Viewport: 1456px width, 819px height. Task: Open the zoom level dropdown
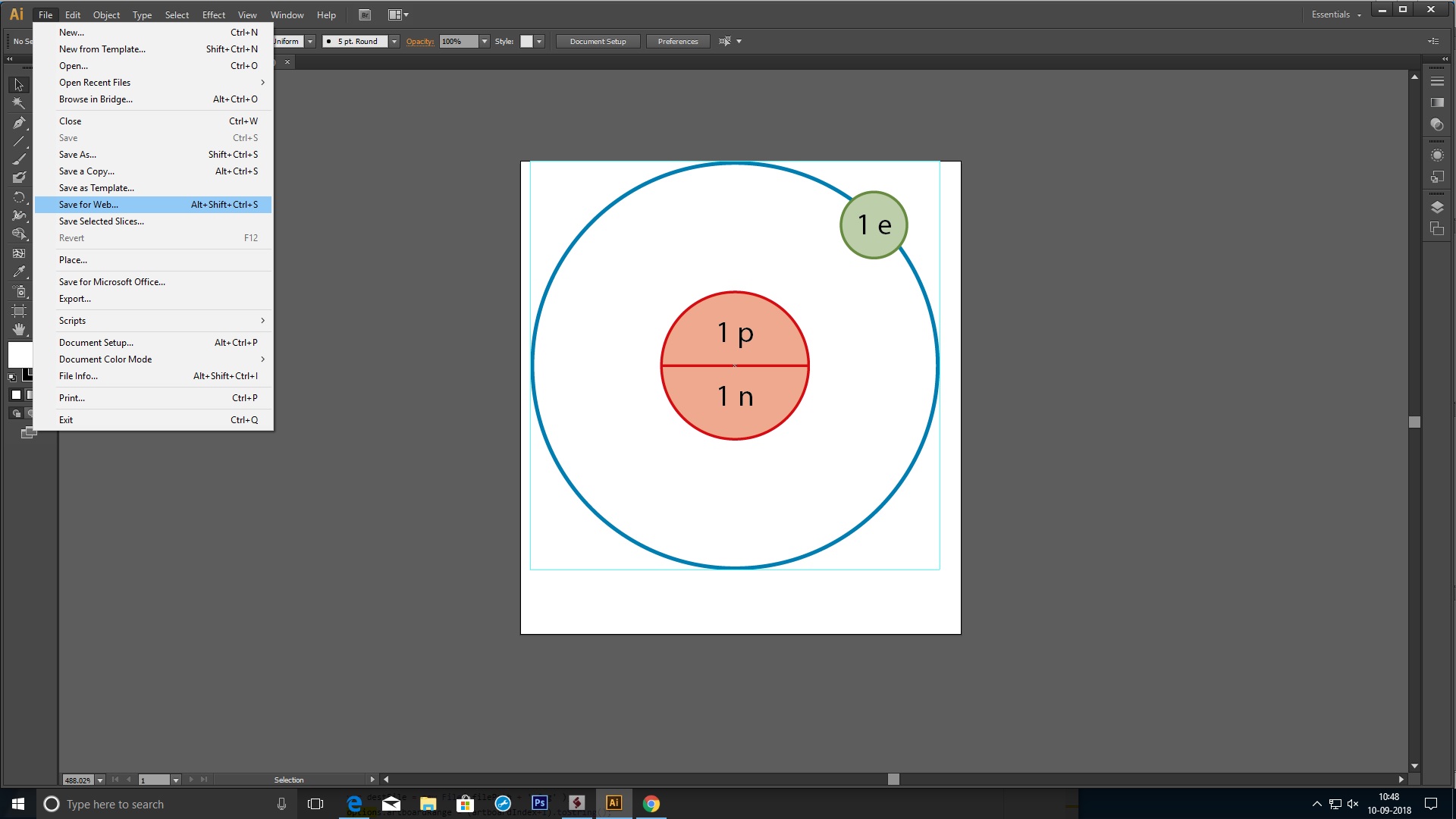coord(100,780)
